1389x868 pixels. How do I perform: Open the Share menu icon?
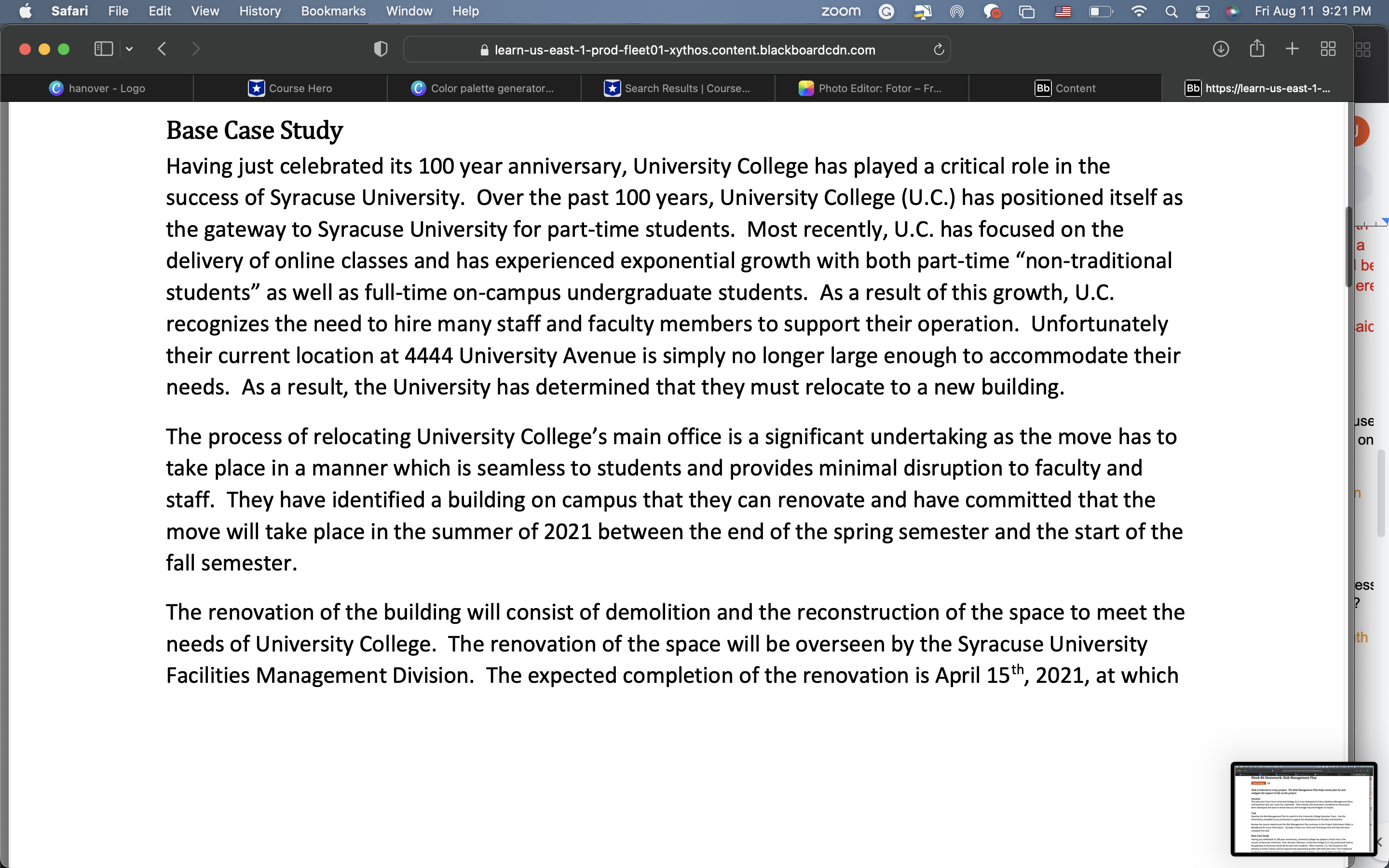click(1257, 48)
